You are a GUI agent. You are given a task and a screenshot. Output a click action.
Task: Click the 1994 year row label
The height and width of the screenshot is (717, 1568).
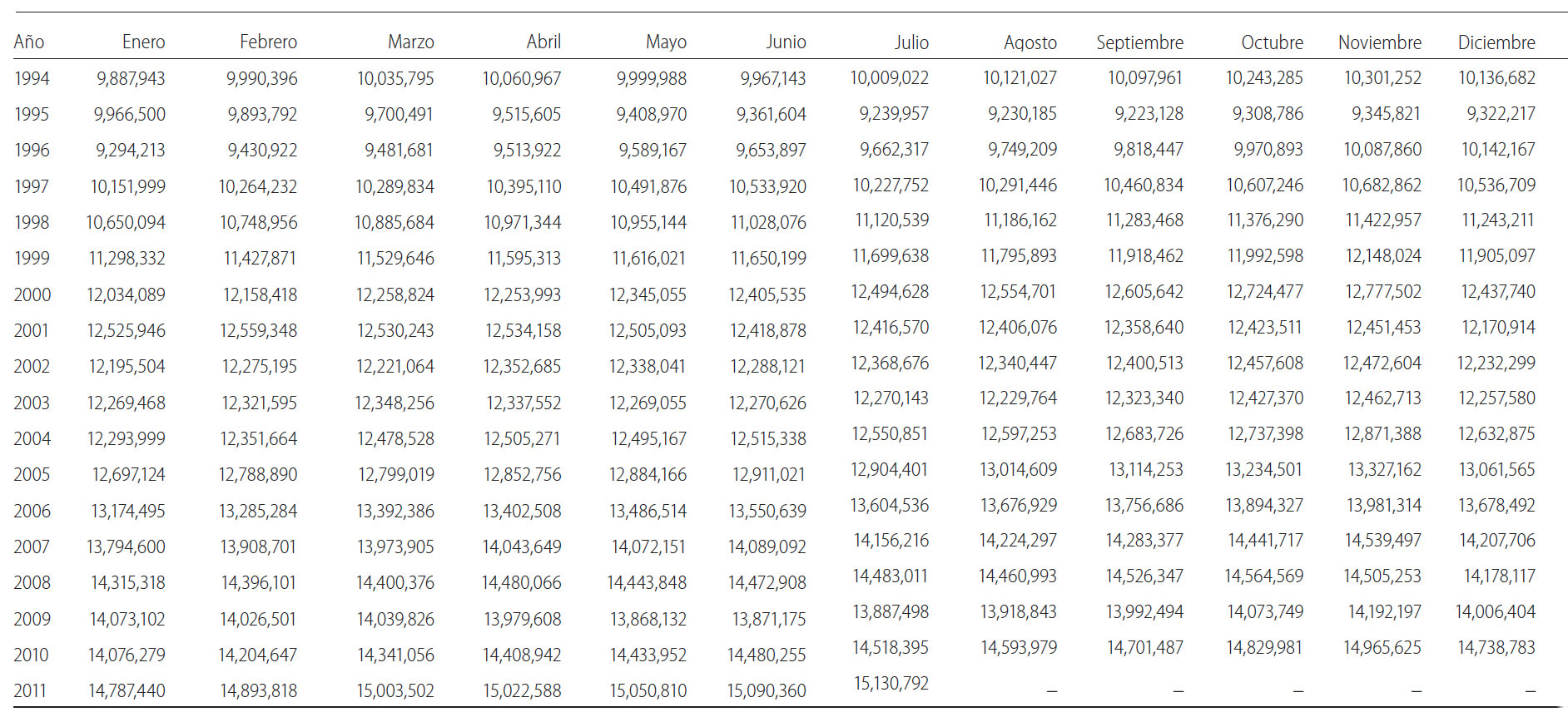32,78
